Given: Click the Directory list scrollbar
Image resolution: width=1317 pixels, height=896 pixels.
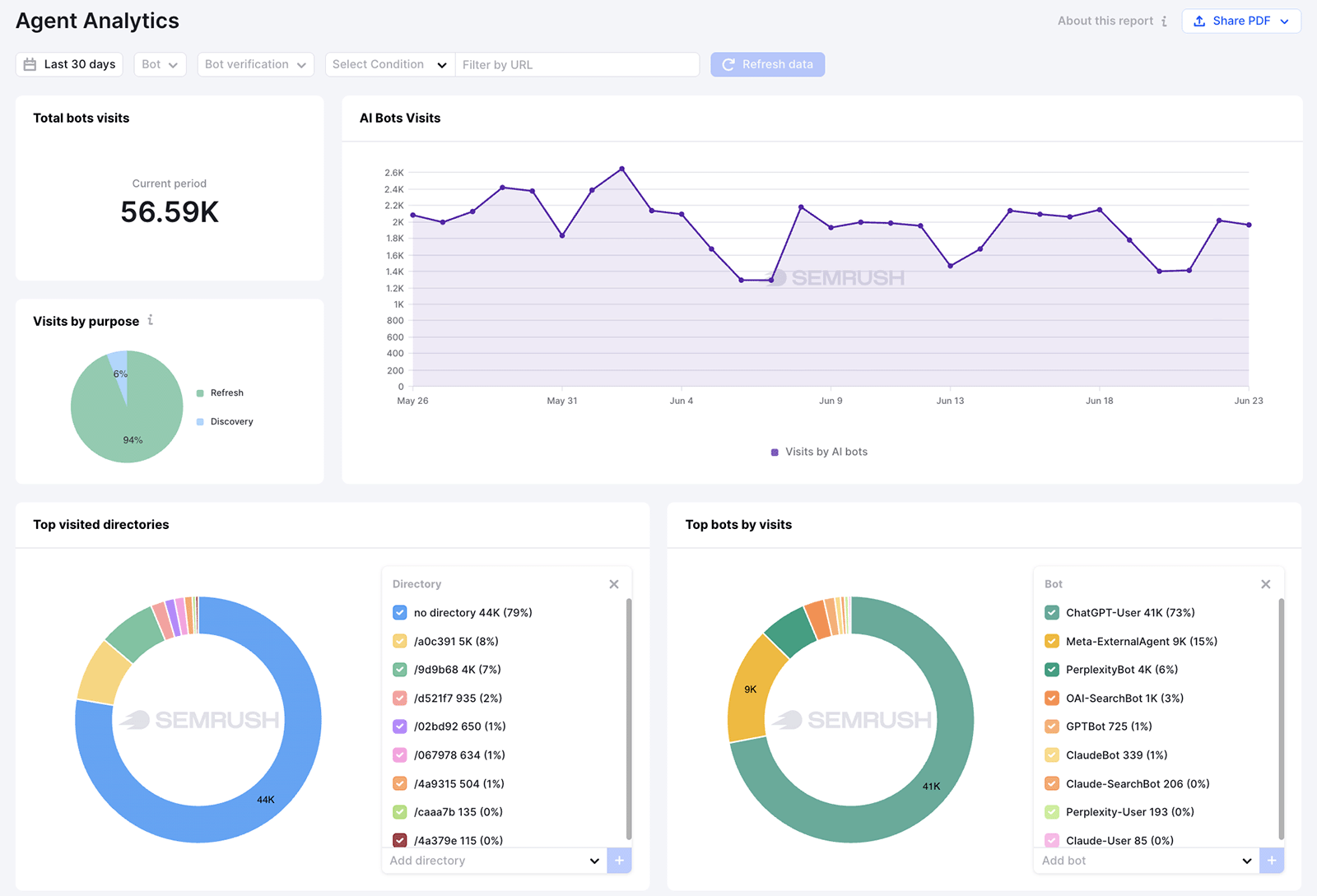Looking at the screenshot, I should tap(629, 718).
